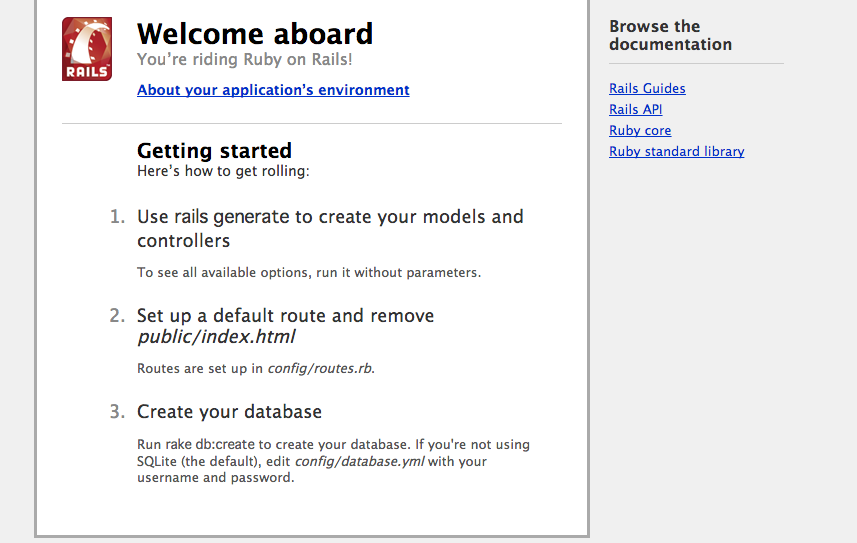
Task: Open the Rails Guides link
Action: [647, 88]
